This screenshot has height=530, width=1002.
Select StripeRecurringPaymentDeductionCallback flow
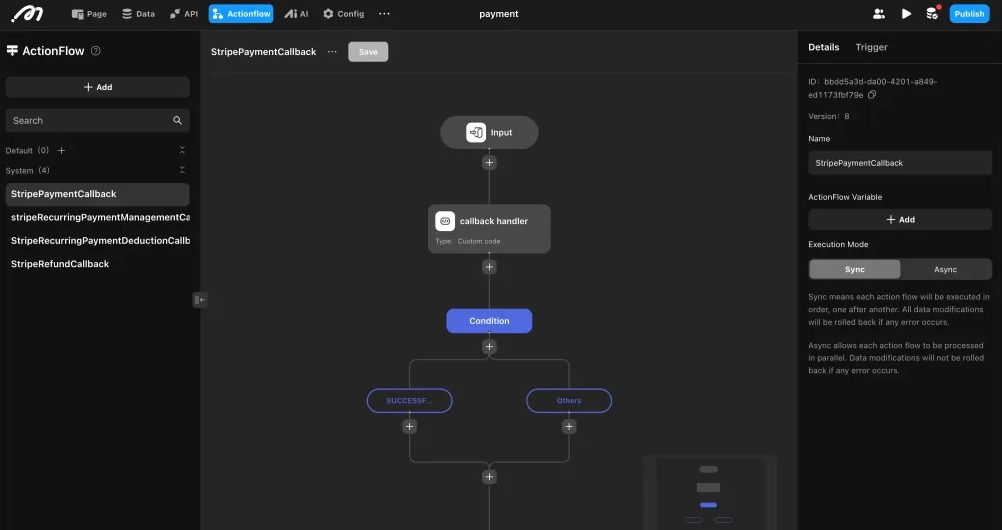[x=98, y=240]
